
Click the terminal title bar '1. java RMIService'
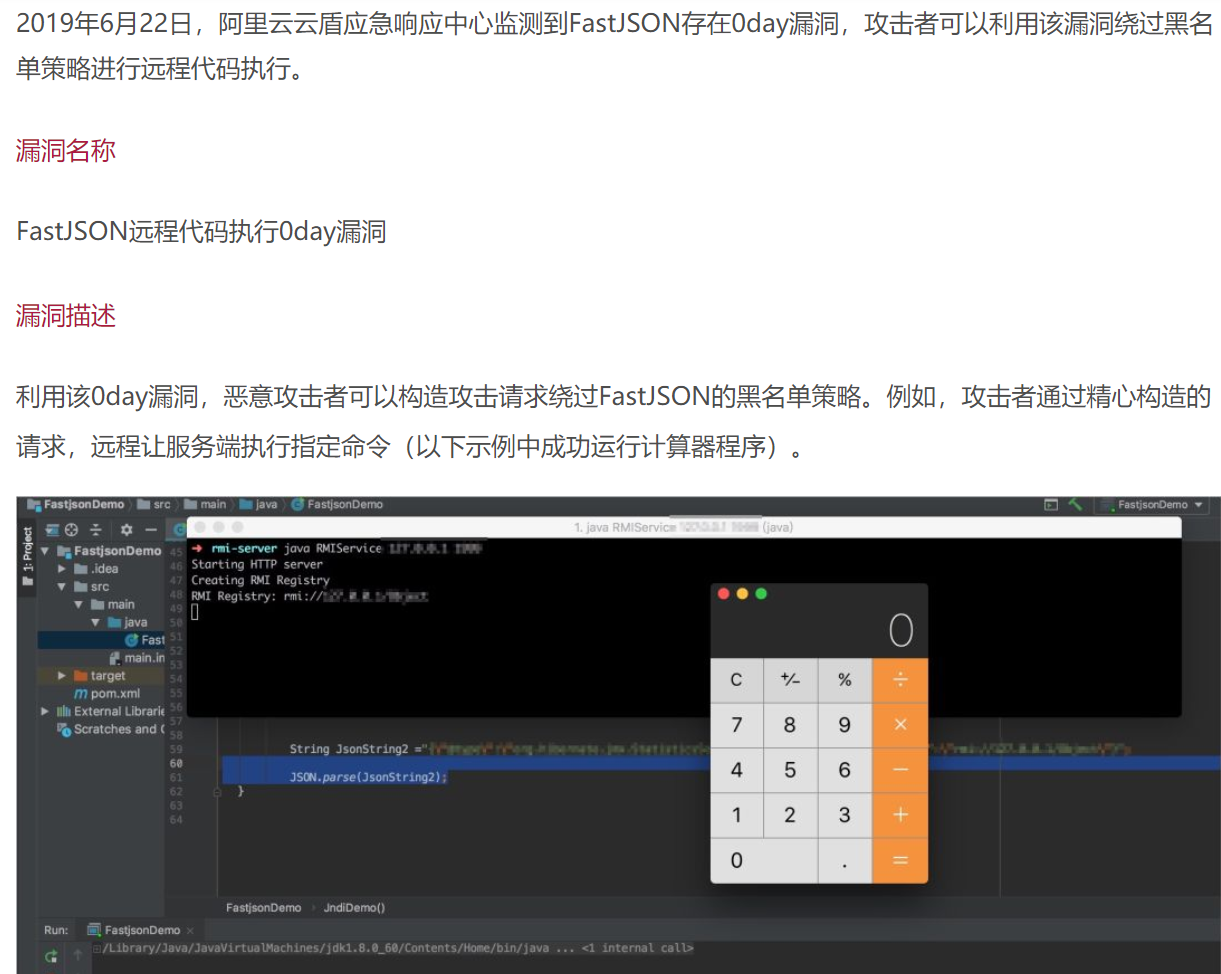(684, 527)
